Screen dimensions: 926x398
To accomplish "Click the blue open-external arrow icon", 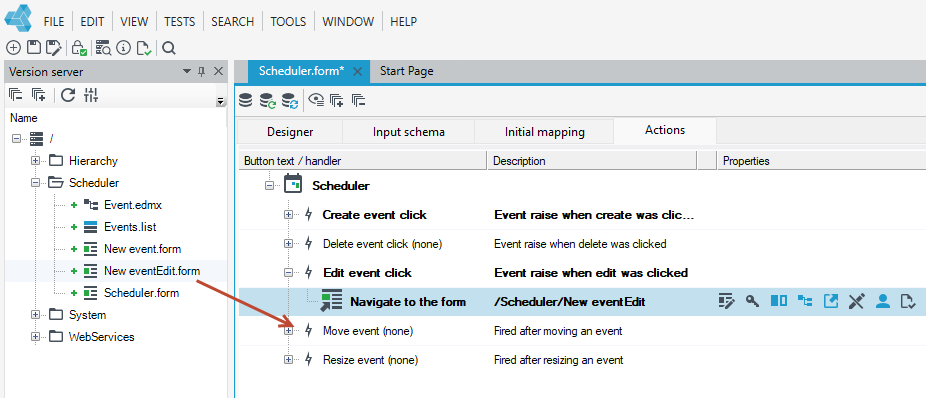I will 831,301.
